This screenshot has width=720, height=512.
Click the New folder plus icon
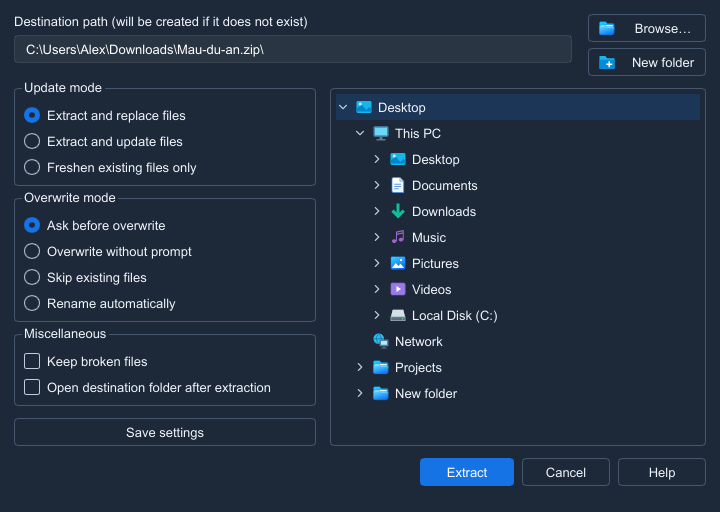coord(607,62)
